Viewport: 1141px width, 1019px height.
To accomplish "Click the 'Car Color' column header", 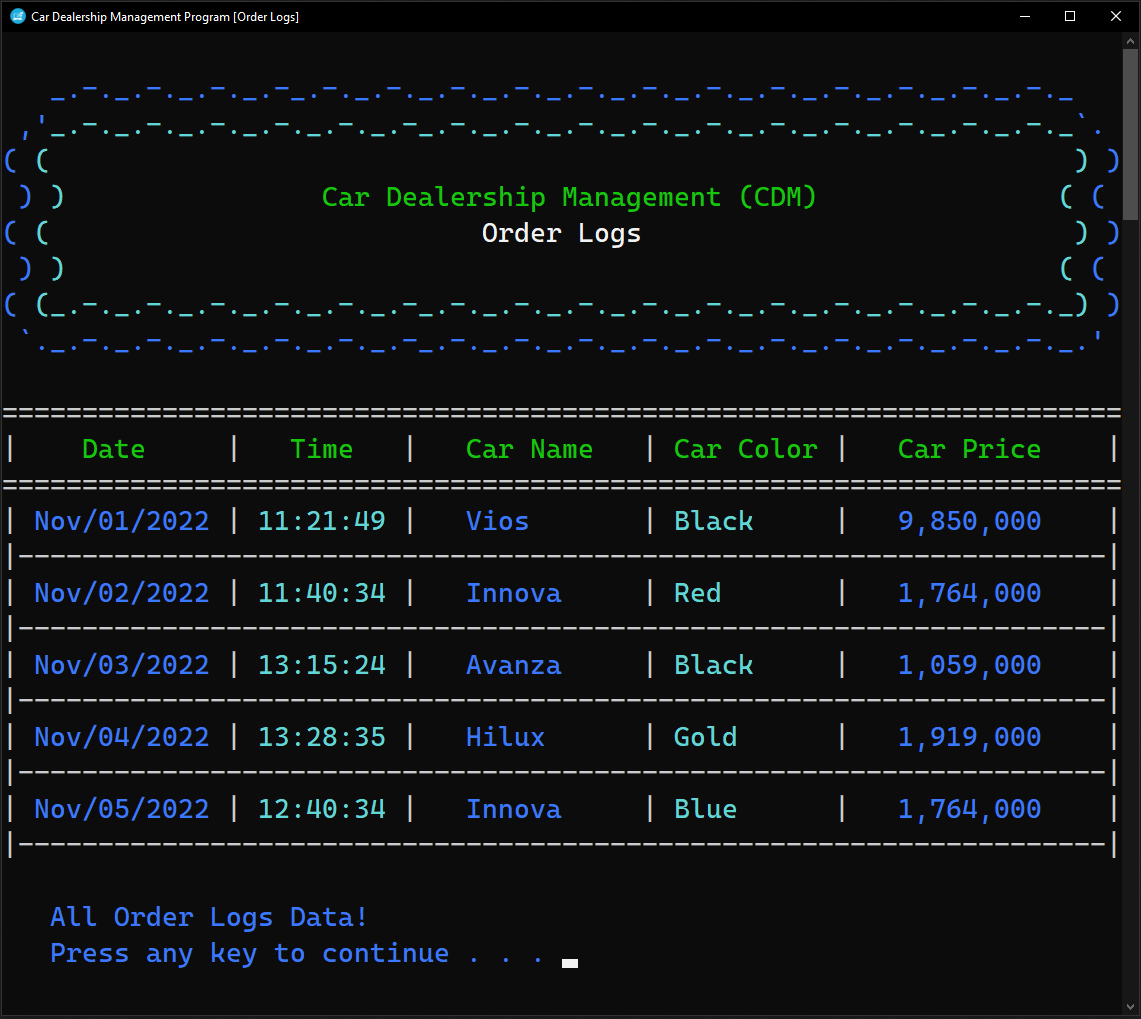I will [x=745, y=449].
